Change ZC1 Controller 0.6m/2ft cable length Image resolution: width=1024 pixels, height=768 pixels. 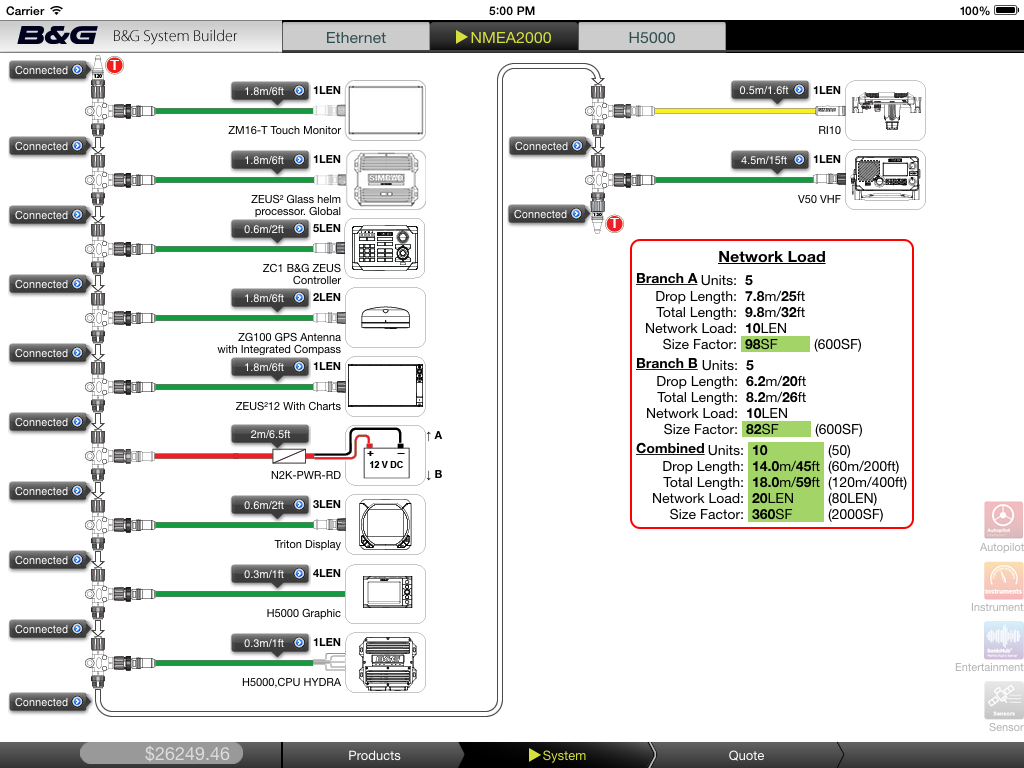271,229
